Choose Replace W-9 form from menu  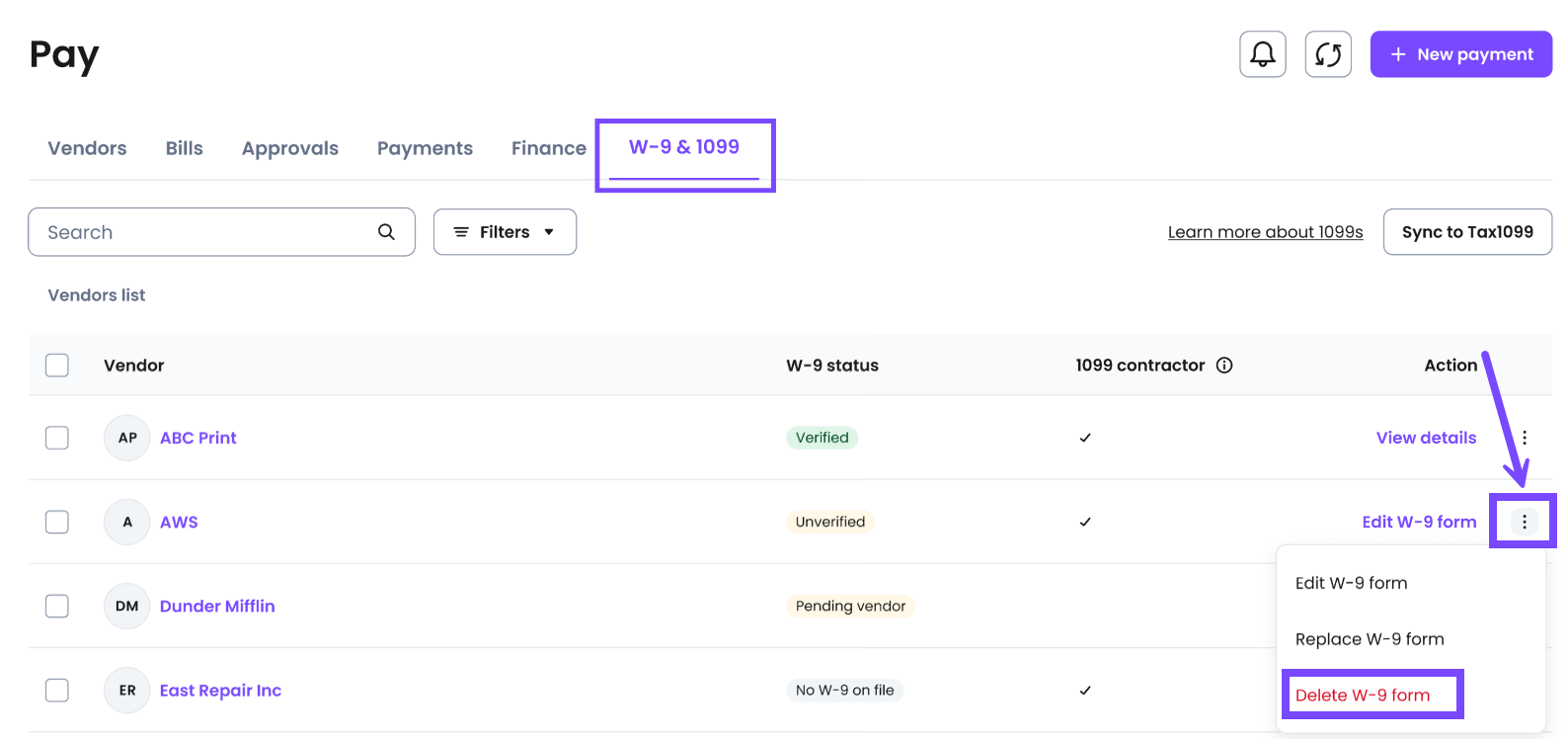pos(1369,639)
